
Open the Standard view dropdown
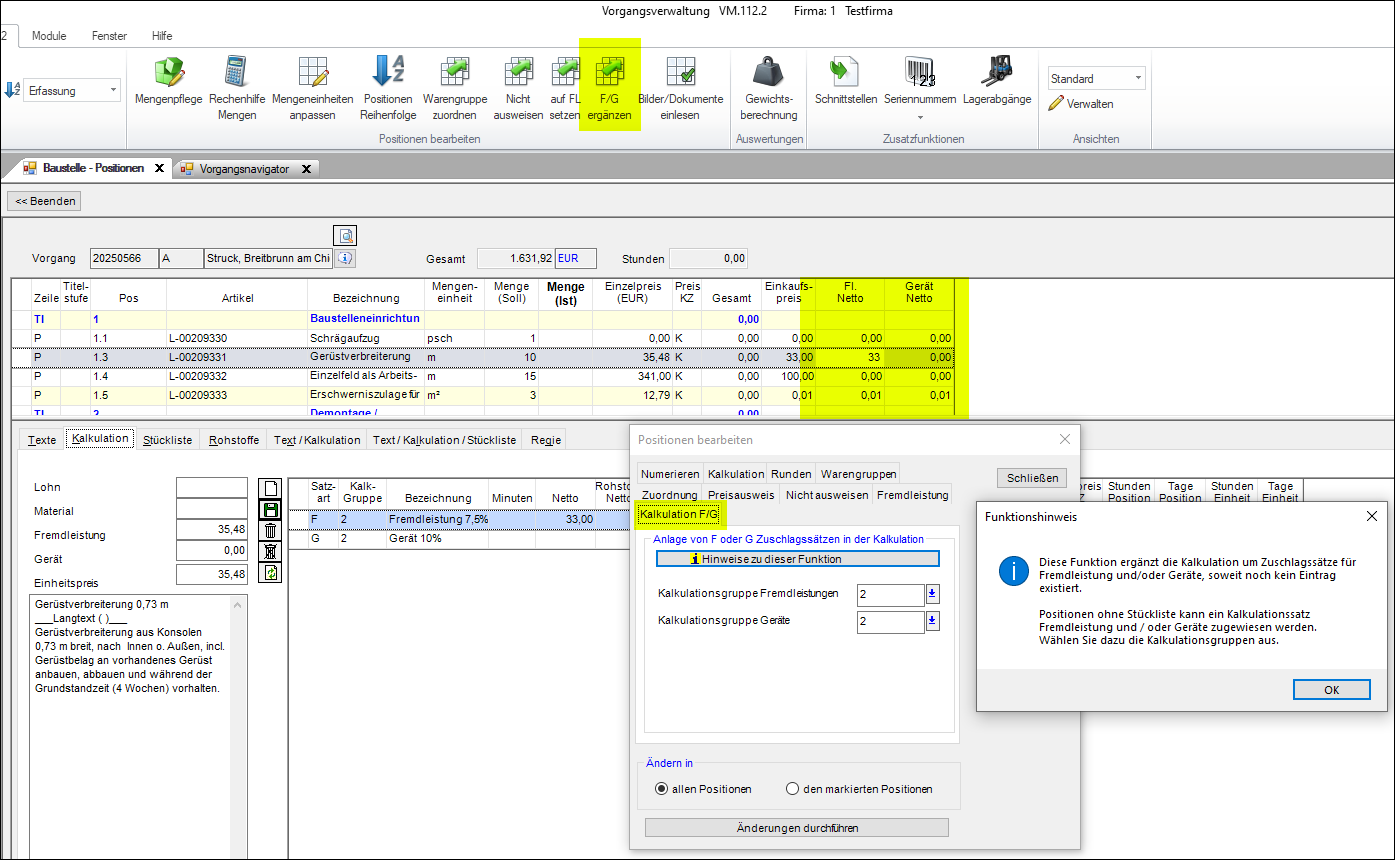[x=1138, y=78]
